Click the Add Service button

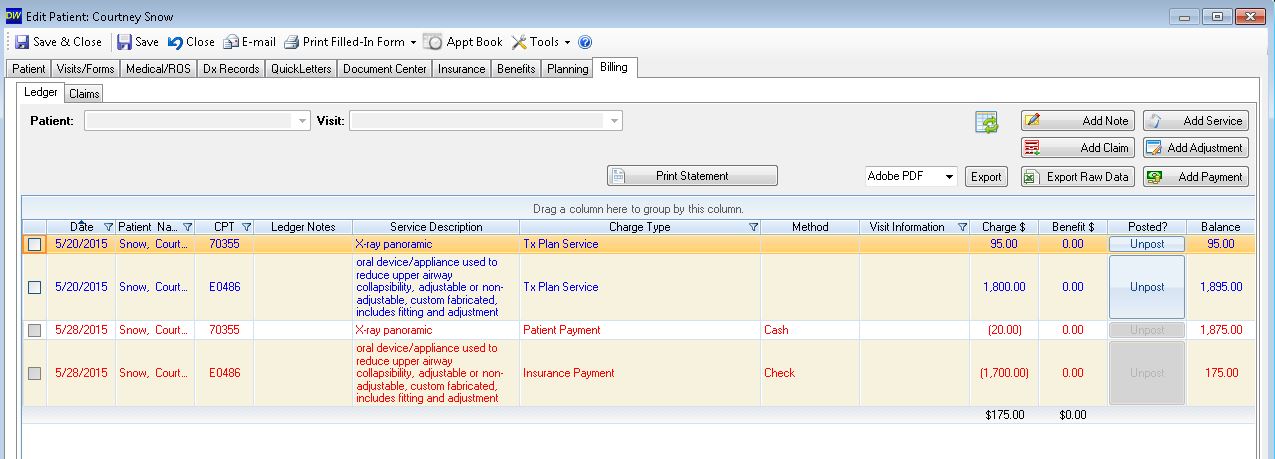(1195, 121)
